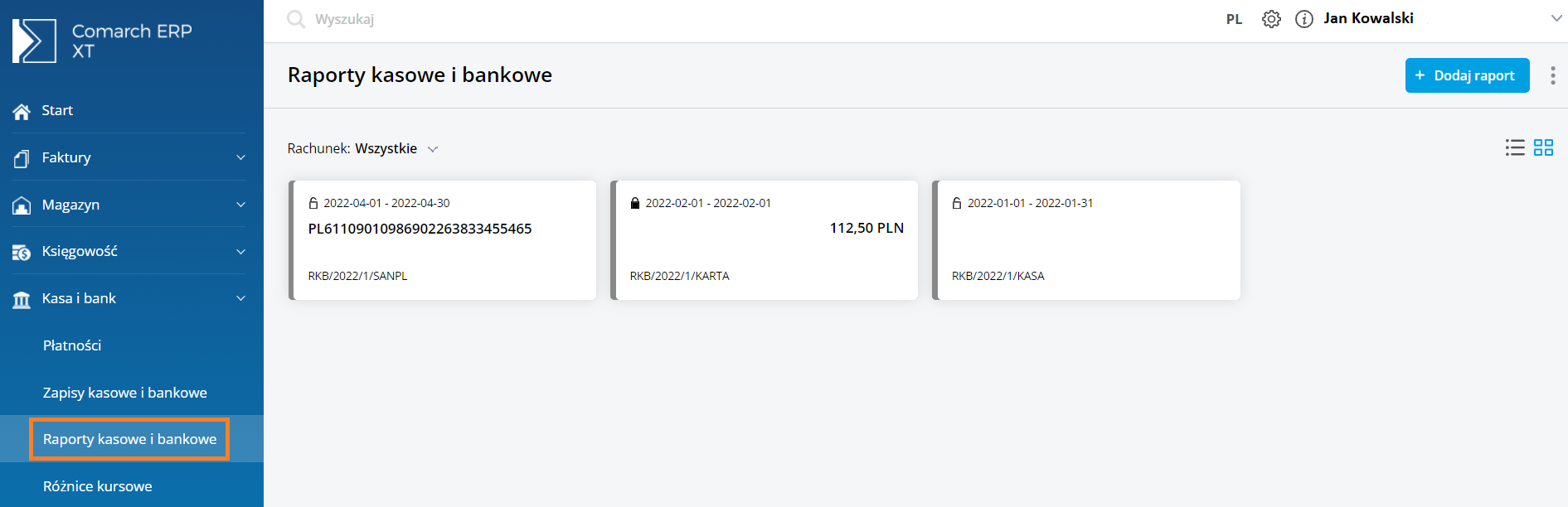The width and height of the screenshot is (1568, 507).
Task: Open report card RKB/2022/1/KARTA
Action: [x=766, y=240]
